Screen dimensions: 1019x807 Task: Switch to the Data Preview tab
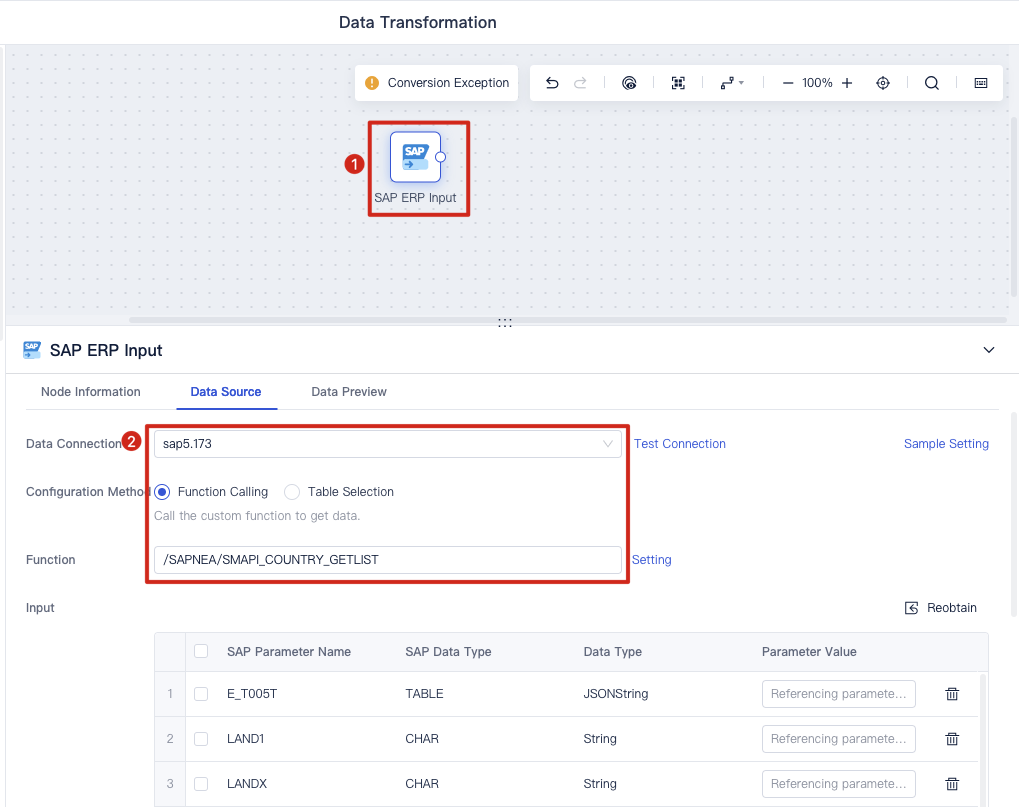(348, 391)
